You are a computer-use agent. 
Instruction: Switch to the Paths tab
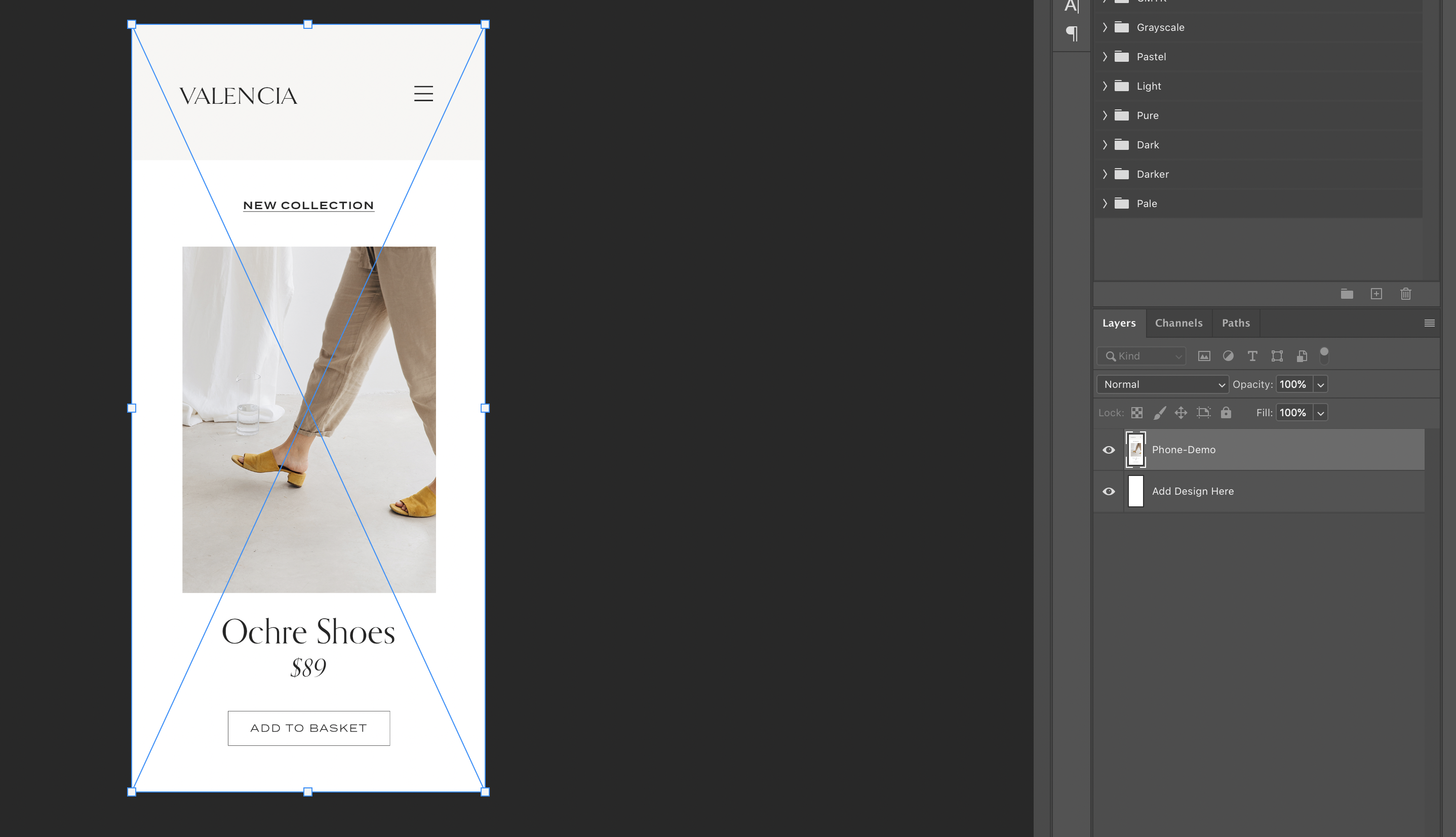click(x=1235, y=323)
